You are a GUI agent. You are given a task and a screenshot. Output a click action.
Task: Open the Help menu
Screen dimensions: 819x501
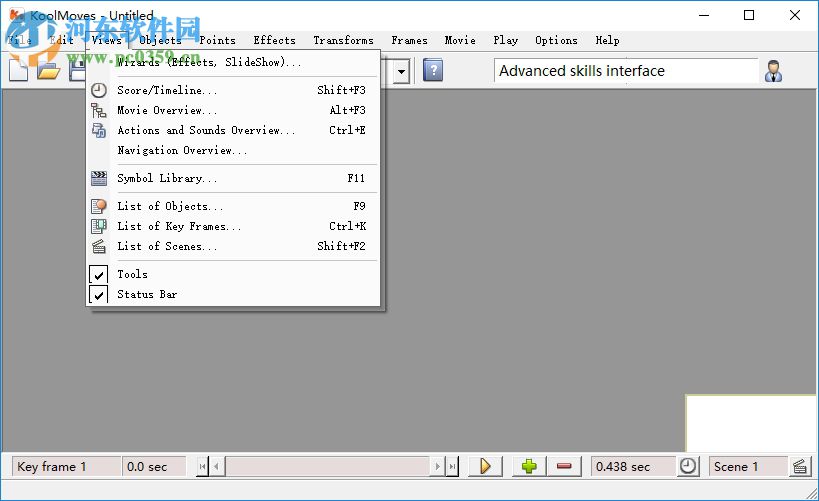(x=607, y=40)
